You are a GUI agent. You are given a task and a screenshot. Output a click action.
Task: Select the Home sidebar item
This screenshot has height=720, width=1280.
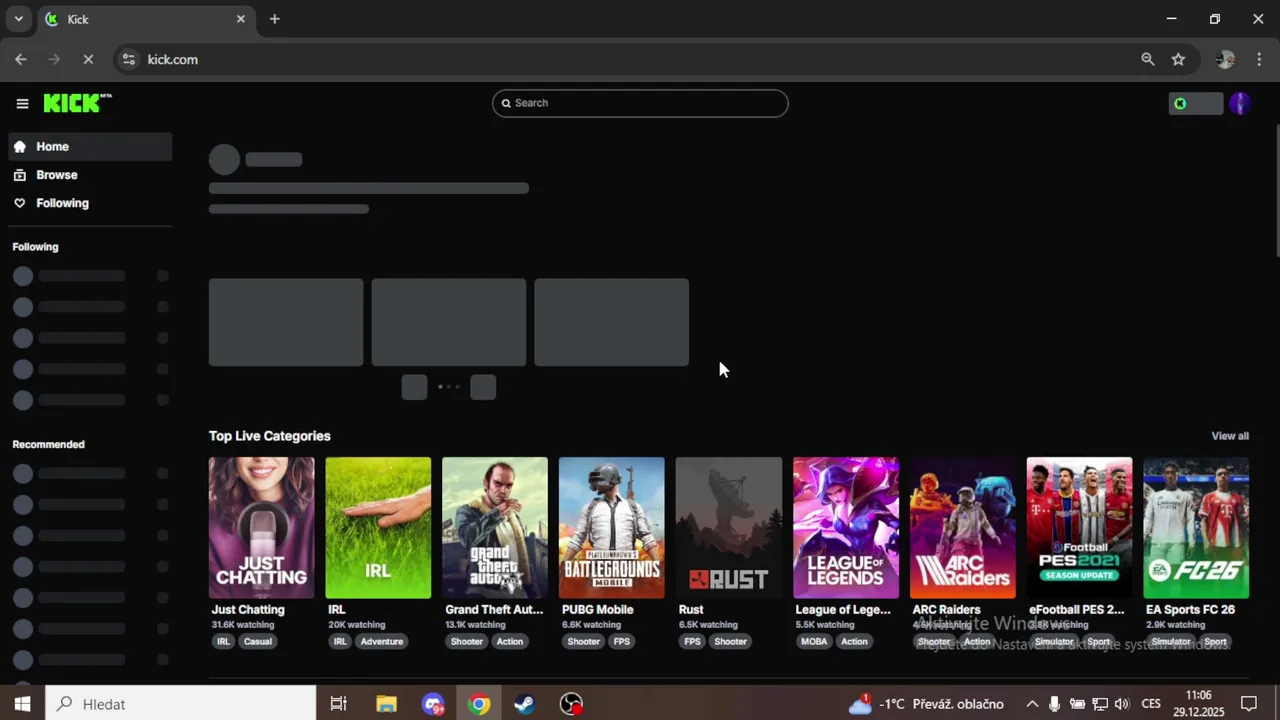pyautogui.click(x=91, y=147)
